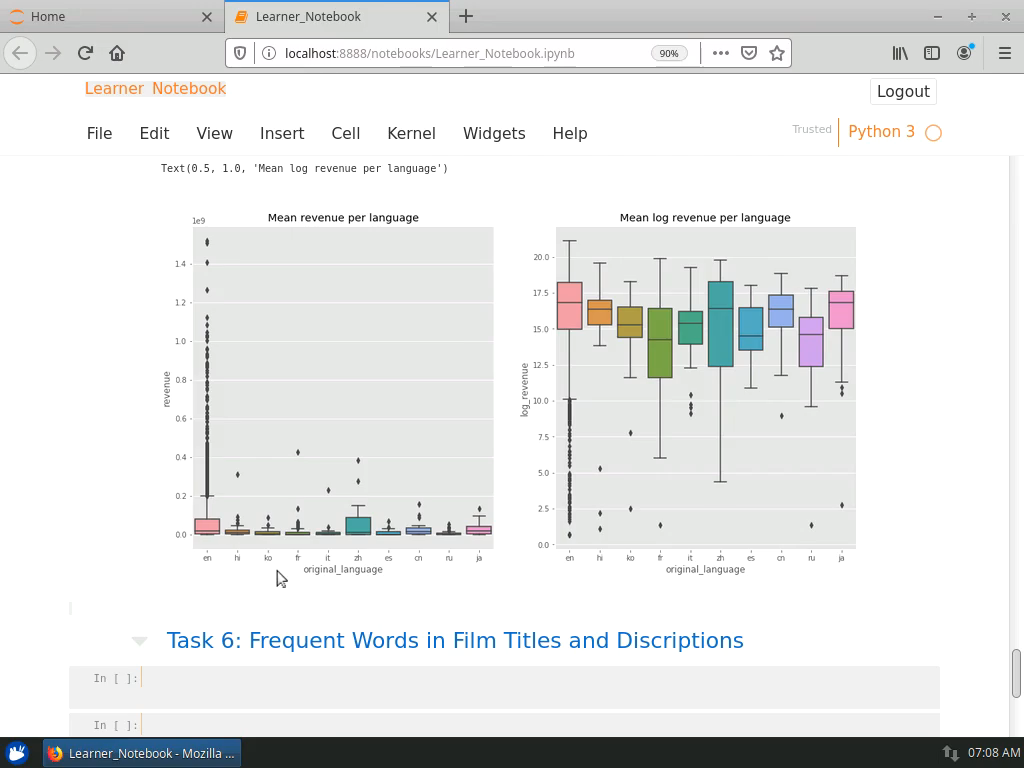The height and width of the screenshot is (768, 1024).
Task: Save page to Pocket icon
Action: coord(748,53)
